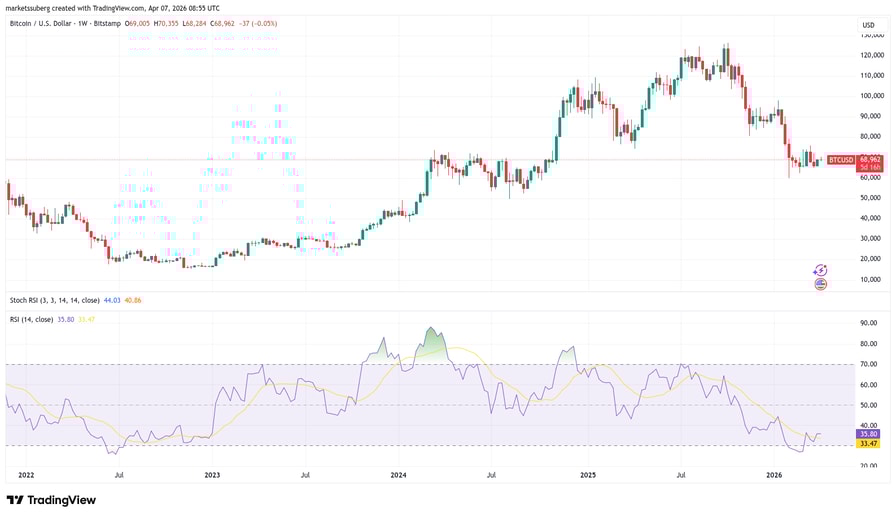The image size is (896, 517).
Task: Click the lightning bolt event icon on chart
Action: coord(821,270)
